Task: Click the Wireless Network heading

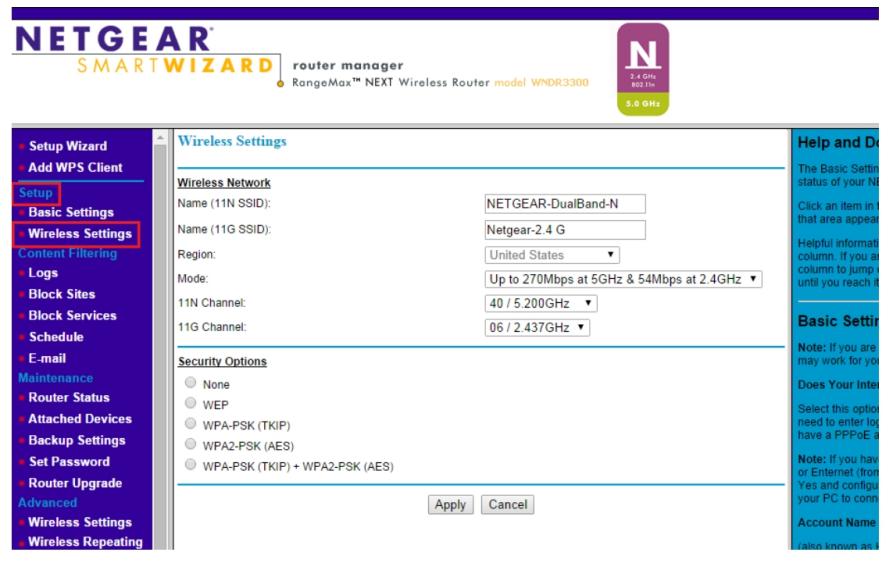Action: pos(224,183)
